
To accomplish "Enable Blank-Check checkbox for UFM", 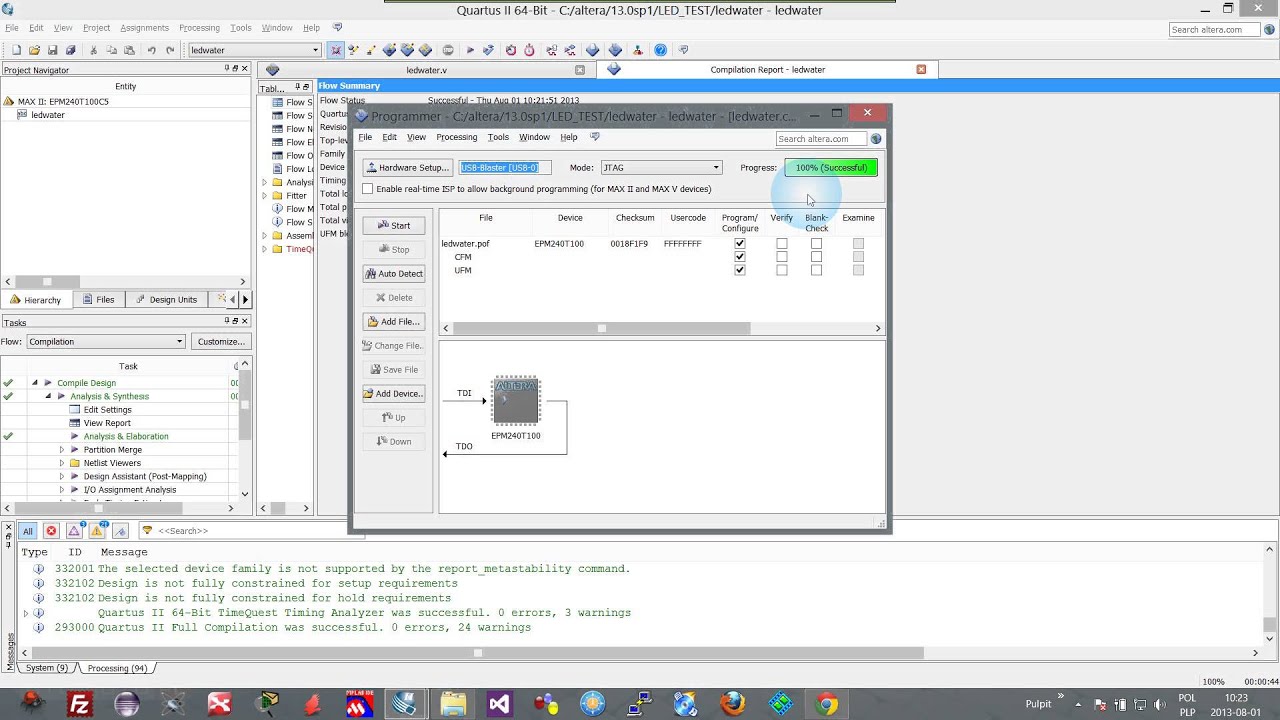I will click(x=816, y=270).
